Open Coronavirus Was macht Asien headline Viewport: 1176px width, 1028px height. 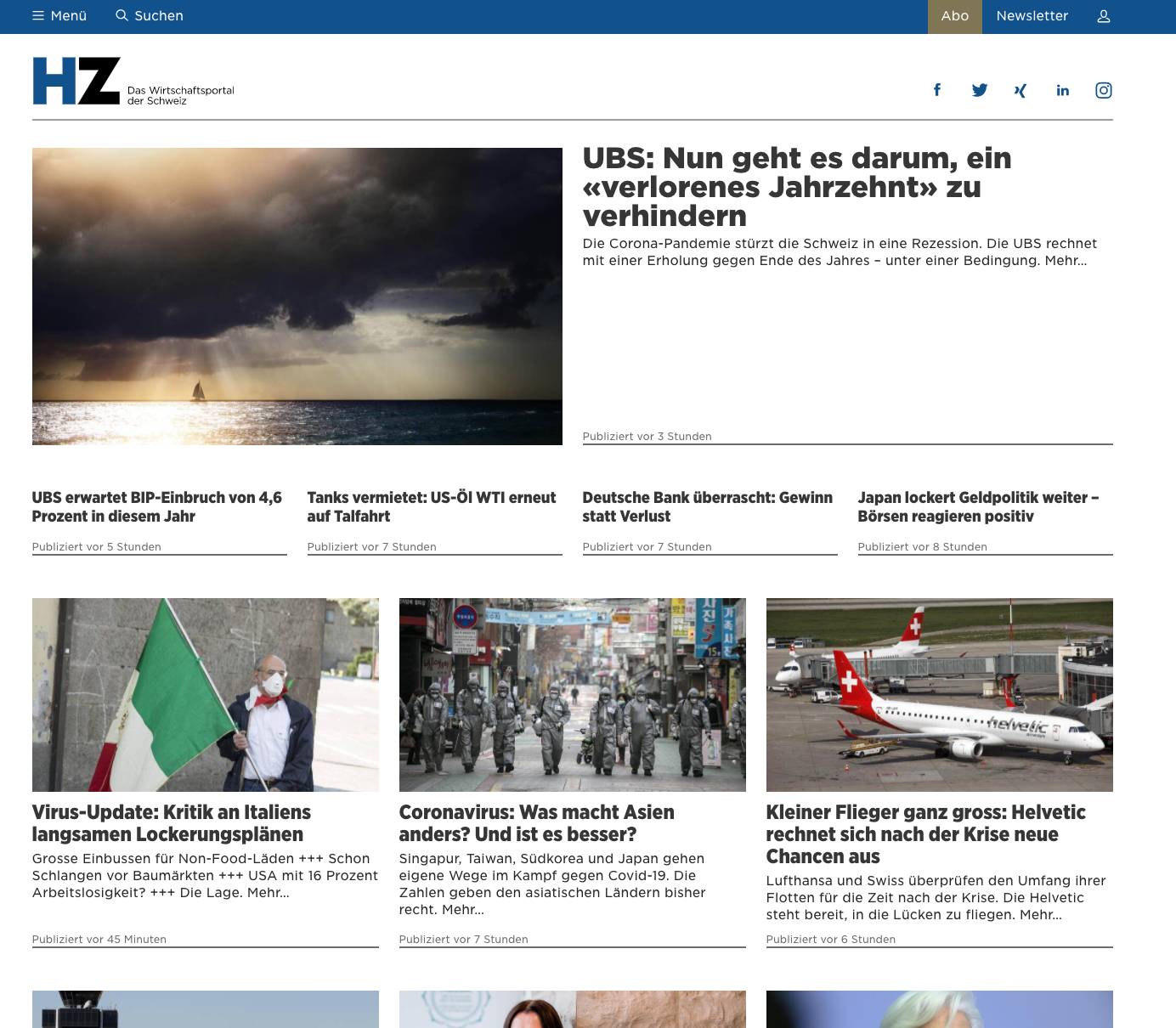tap(537, 823)
